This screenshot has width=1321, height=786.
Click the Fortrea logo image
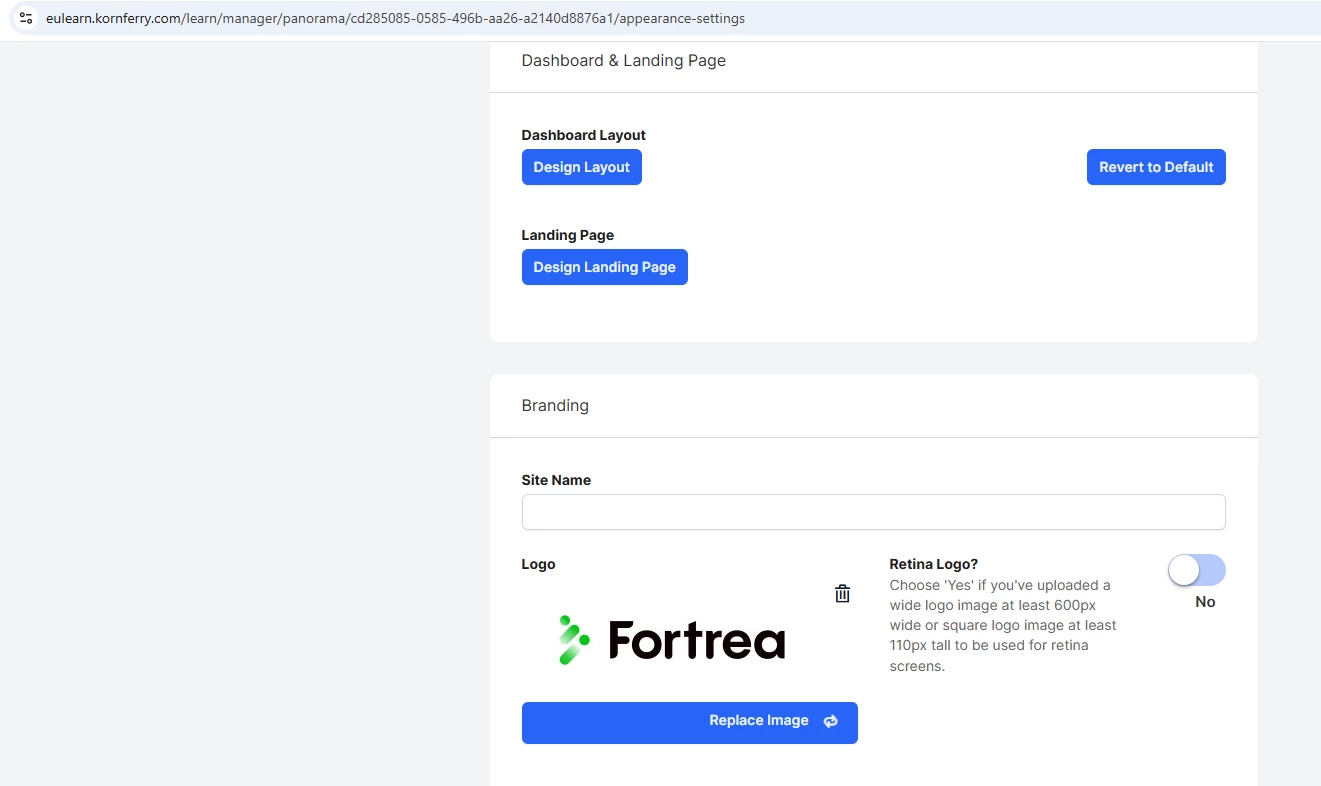pyautogui.click(x=672, y=640)
